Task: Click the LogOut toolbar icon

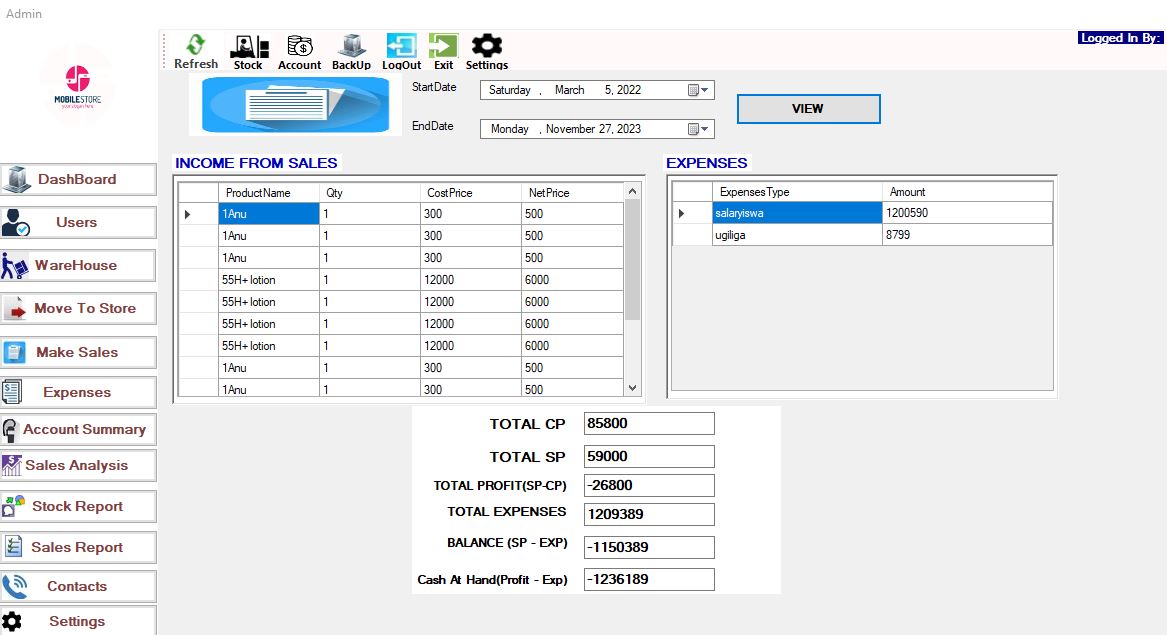Action: 401,52
